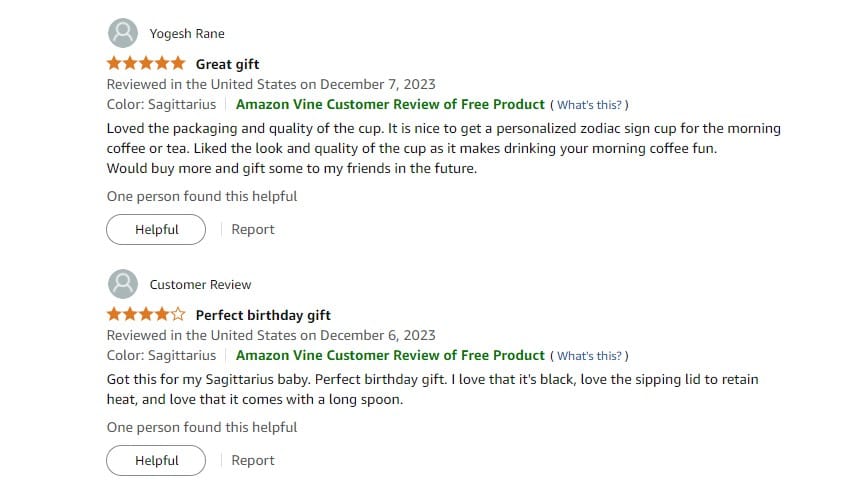Open the Great gift review title
The image size is (845, 492).
click(227, 65)
